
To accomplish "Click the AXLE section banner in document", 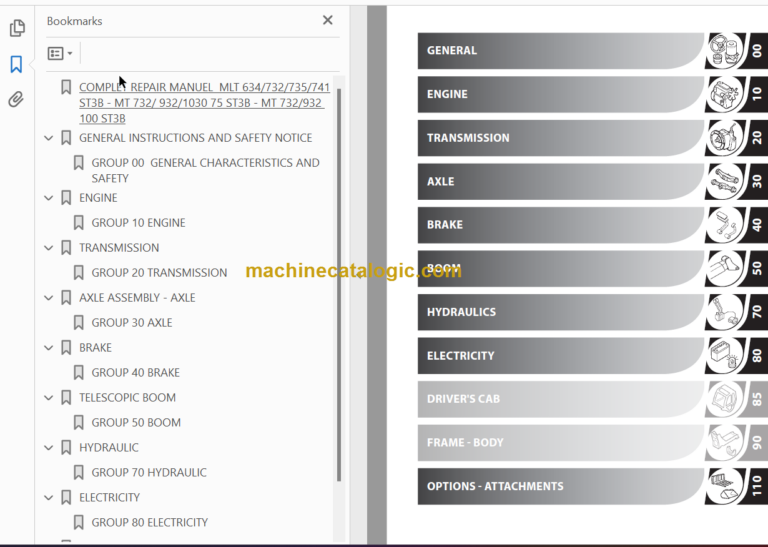I will pos(561,181).
